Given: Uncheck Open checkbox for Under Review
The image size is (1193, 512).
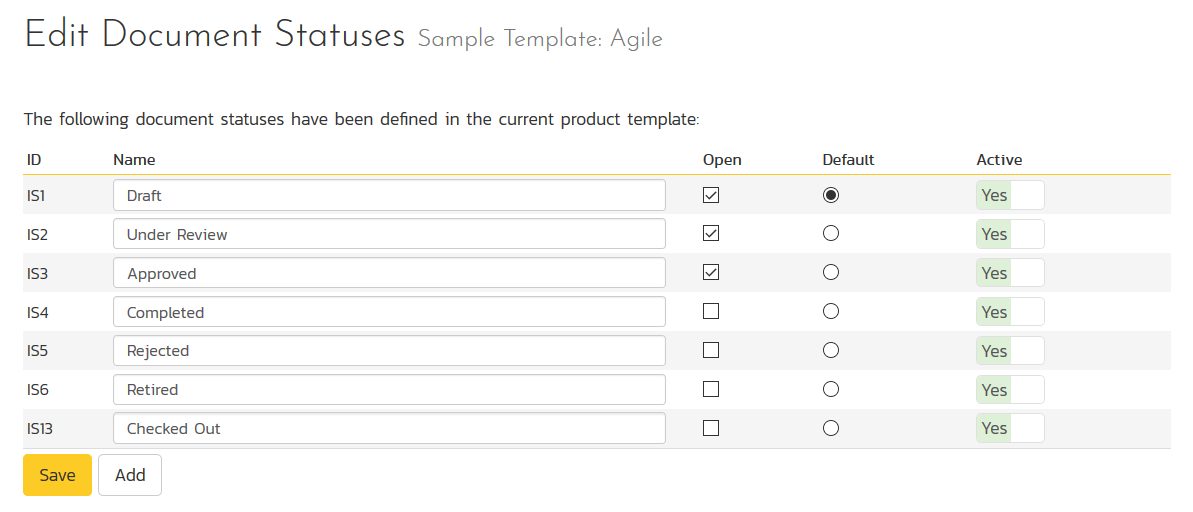Looking at the screenshot, I should [711, 234].
